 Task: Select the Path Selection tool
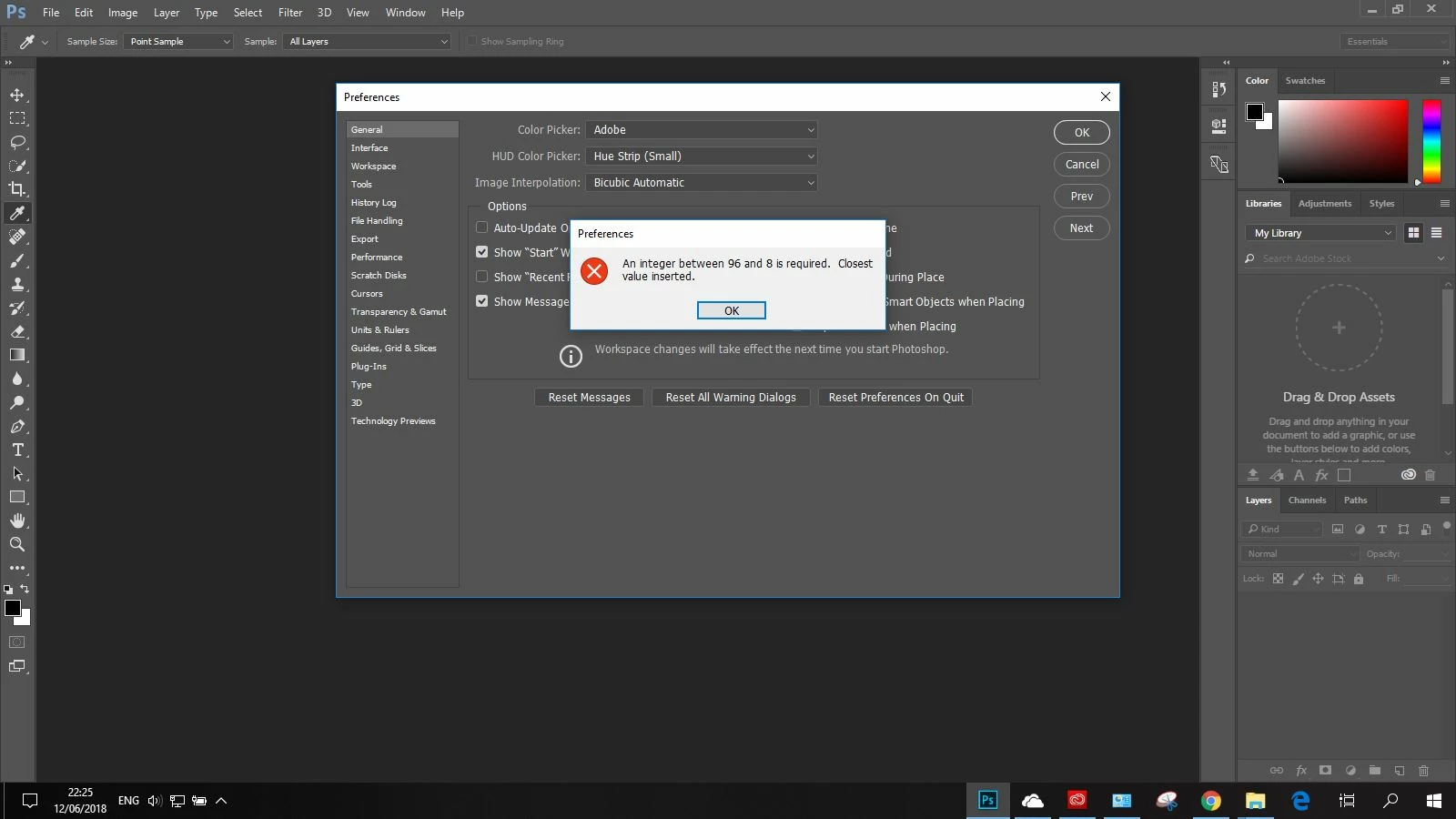coord(17,473)
